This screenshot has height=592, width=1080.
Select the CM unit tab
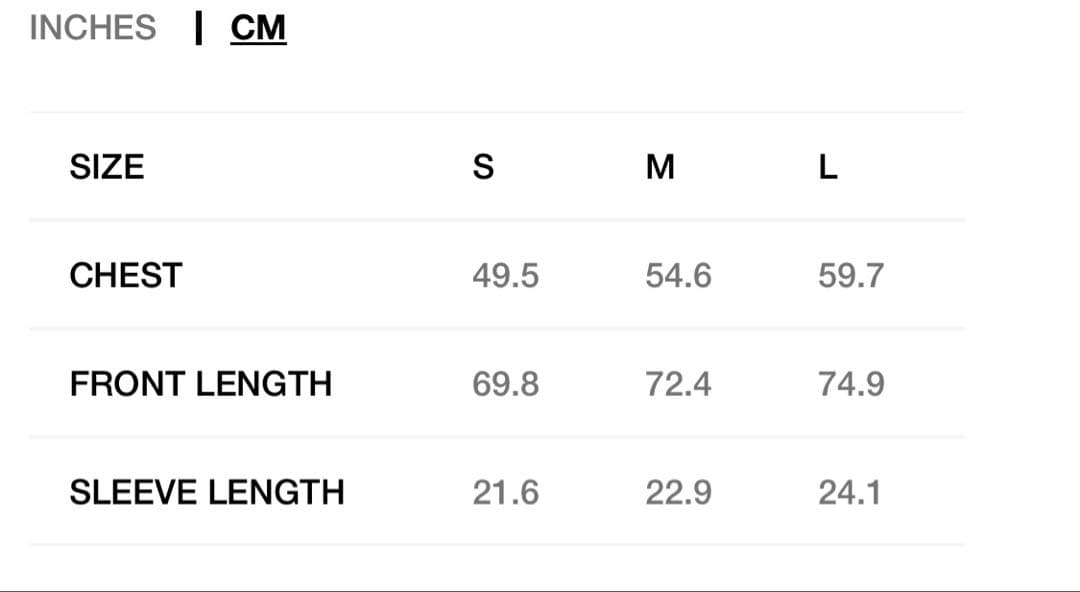coord(258,28)
